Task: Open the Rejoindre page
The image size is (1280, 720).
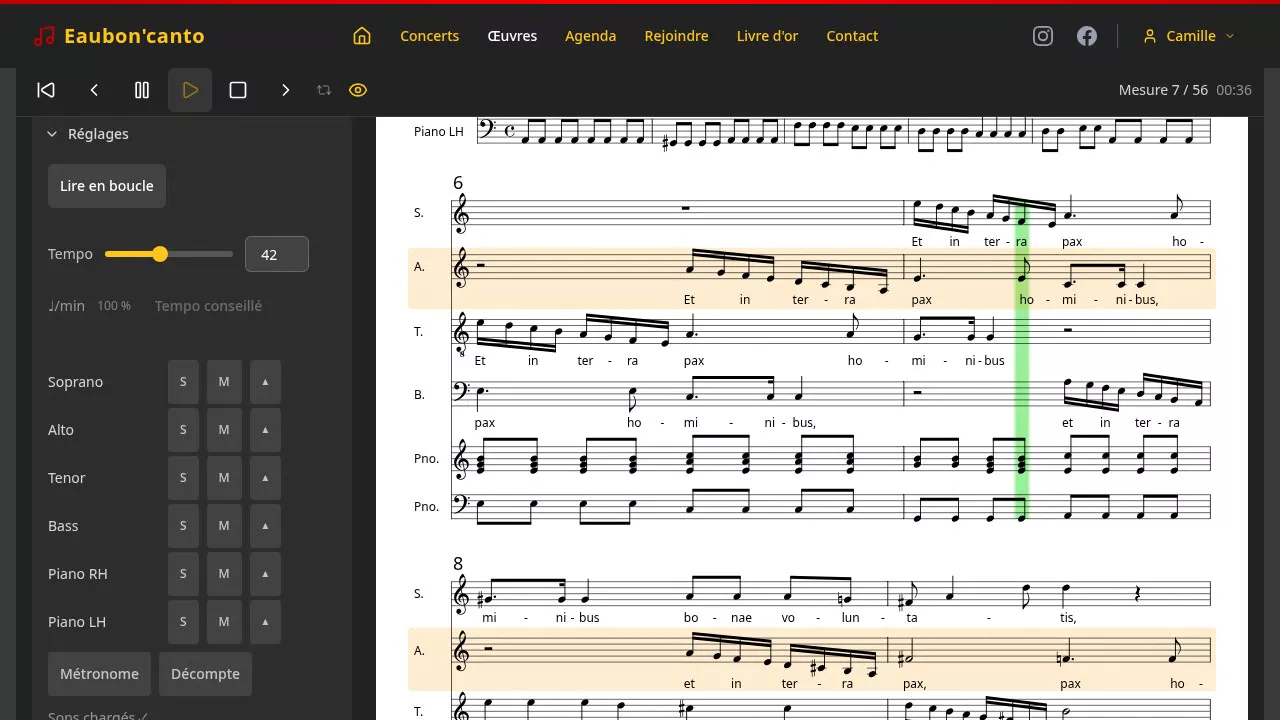Action: point(677,36)
